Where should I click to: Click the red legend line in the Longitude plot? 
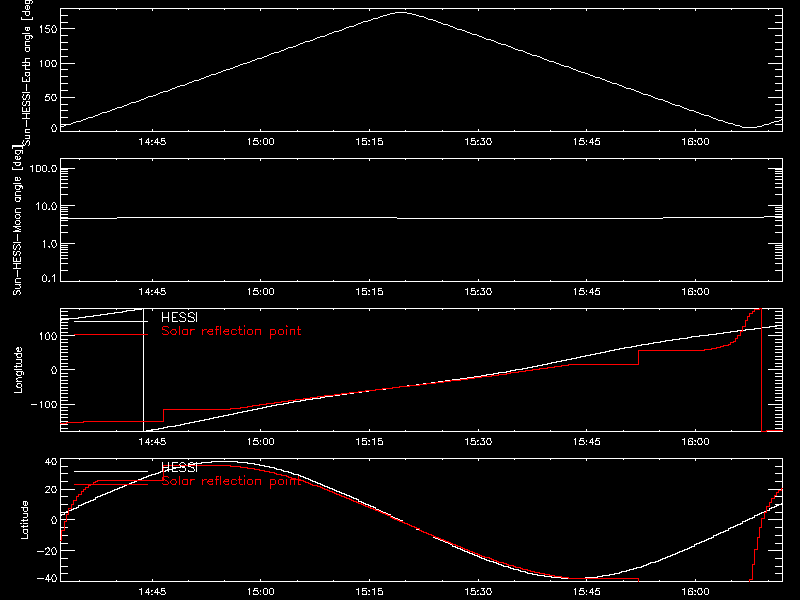(111, 335)
